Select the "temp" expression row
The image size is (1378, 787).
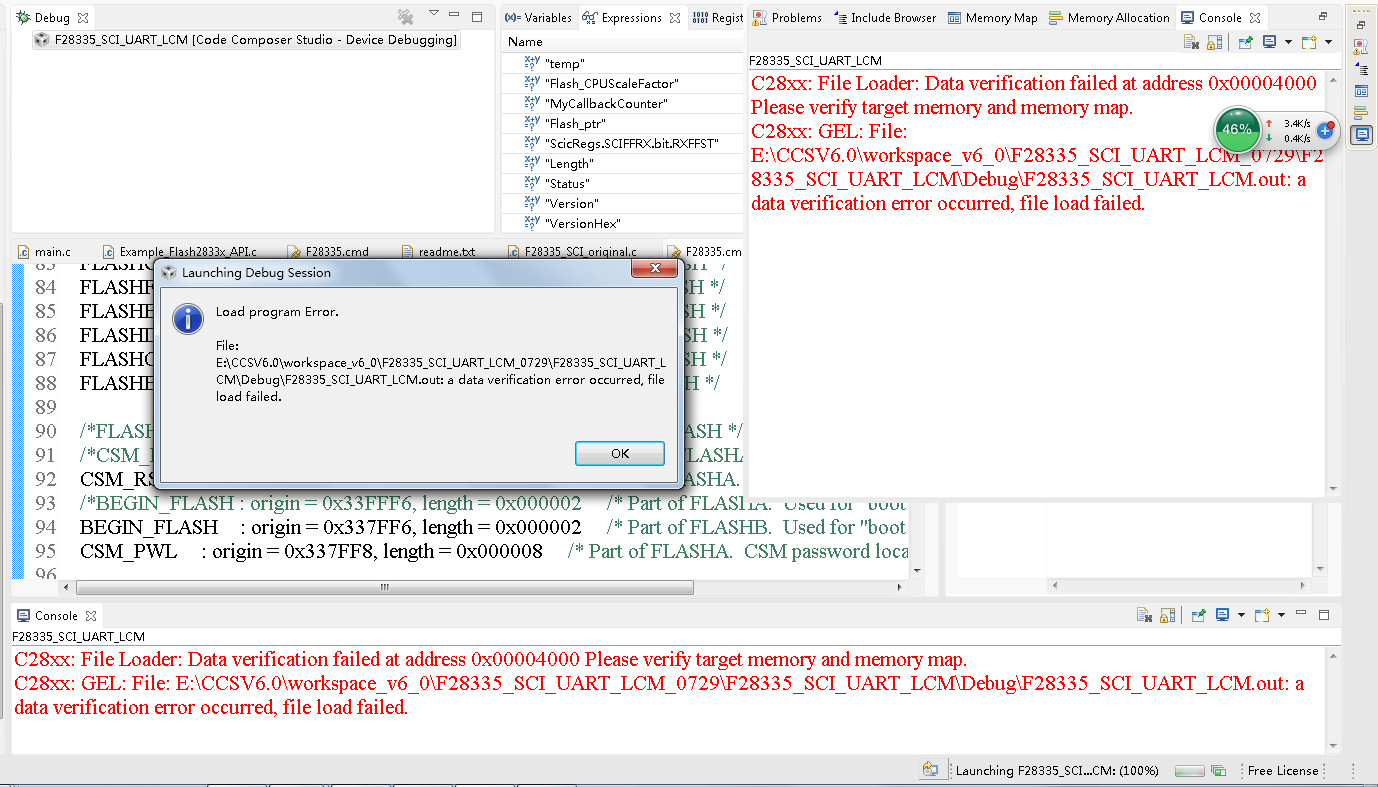622,63
